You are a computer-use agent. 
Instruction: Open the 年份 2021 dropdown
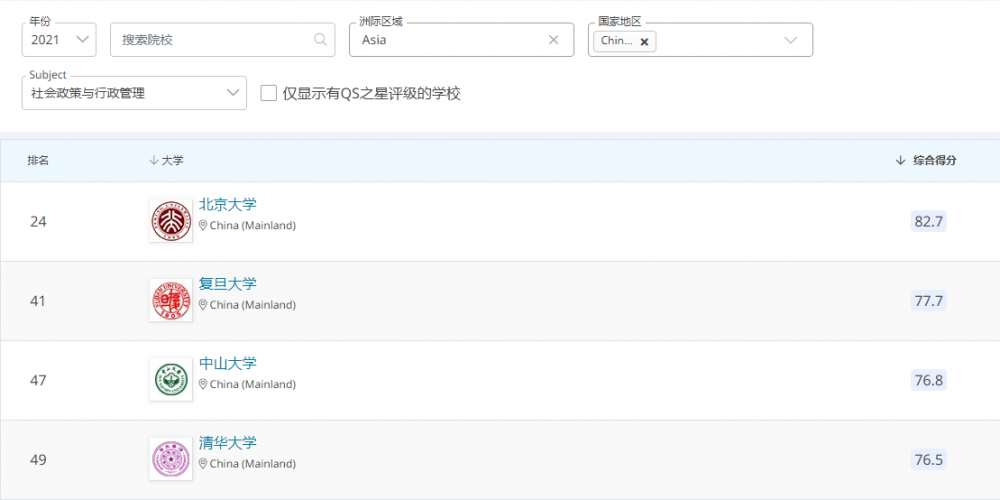[x=60, y=40]
